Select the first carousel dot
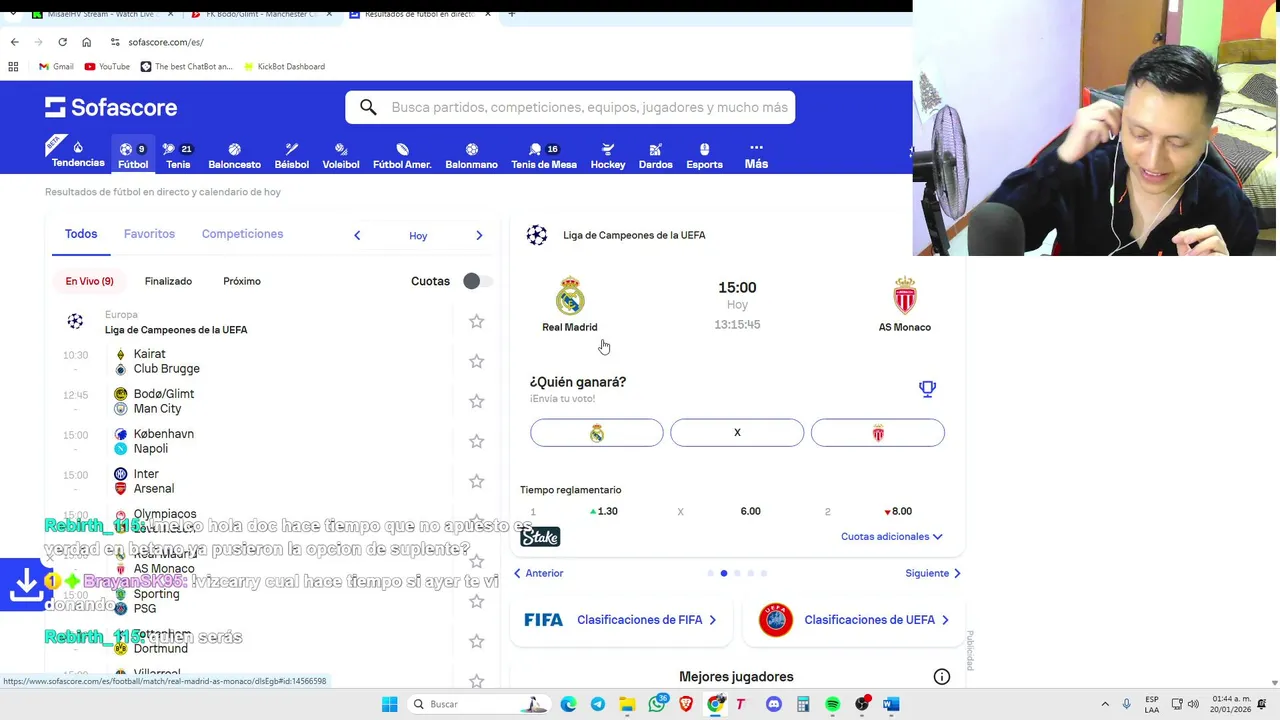Viewport: 1280px width, 720px height. pos(711,573)
